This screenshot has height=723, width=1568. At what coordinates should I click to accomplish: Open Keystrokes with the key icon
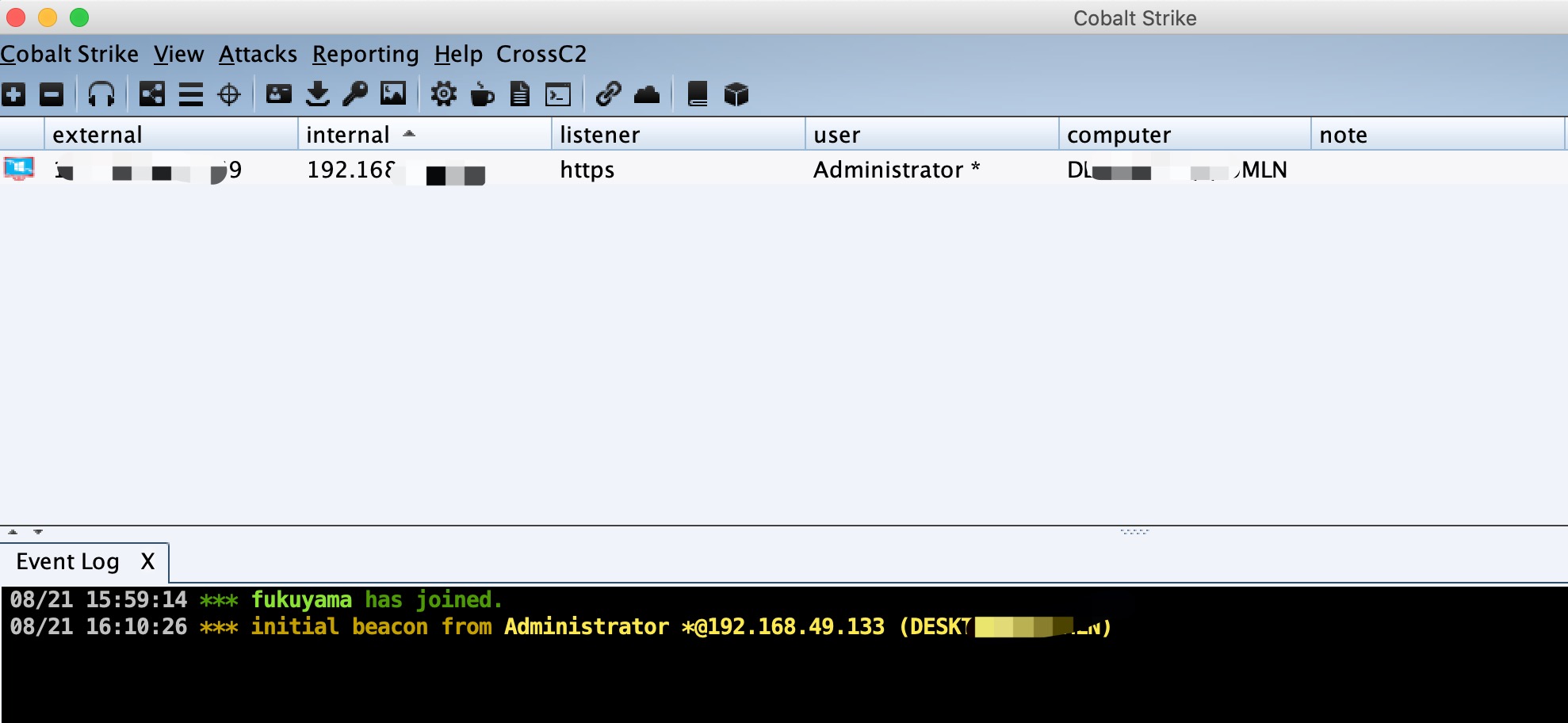[x=355, y=94]
